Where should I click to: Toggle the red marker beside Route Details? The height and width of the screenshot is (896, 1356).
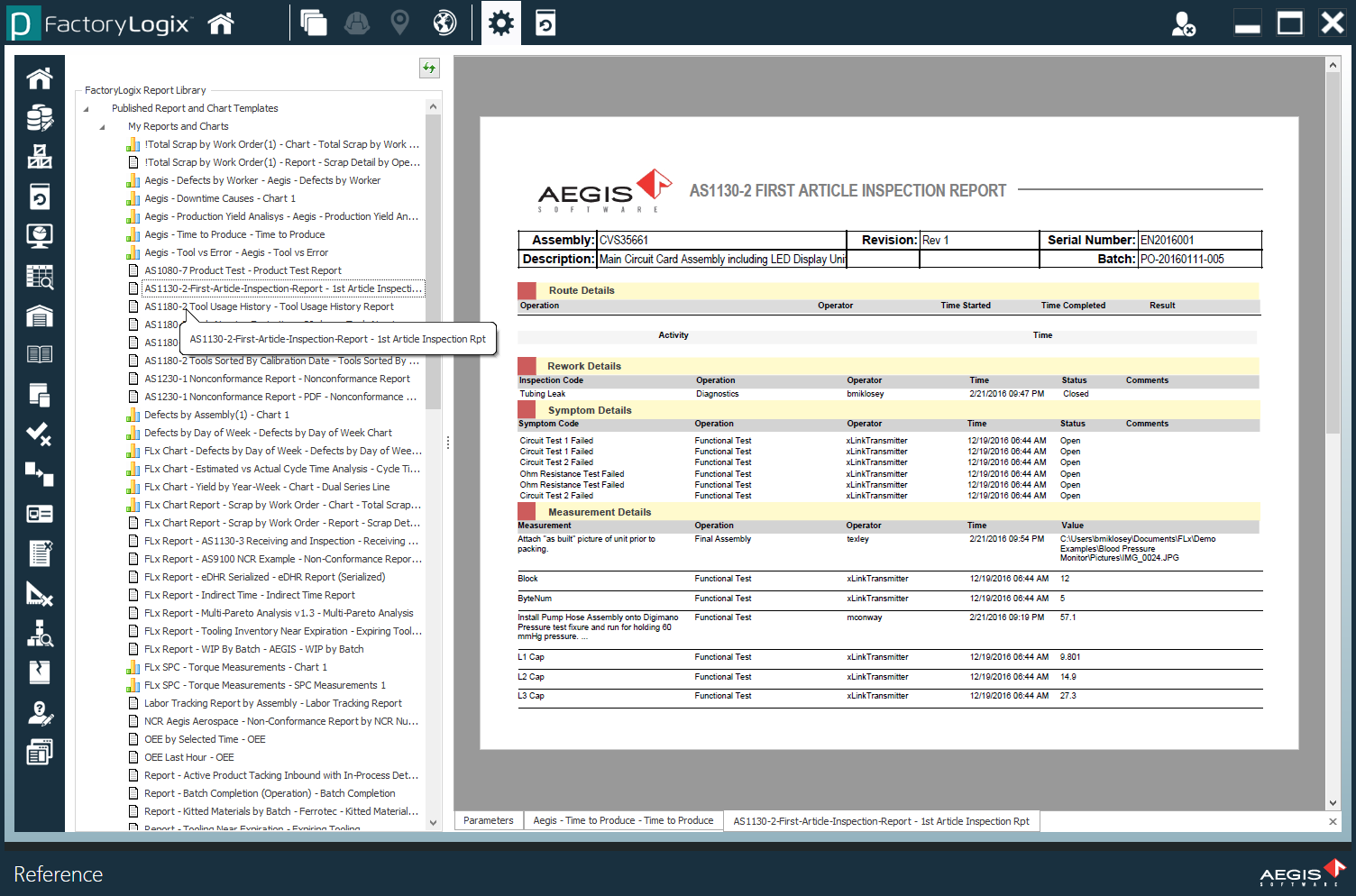click(527, 289)
